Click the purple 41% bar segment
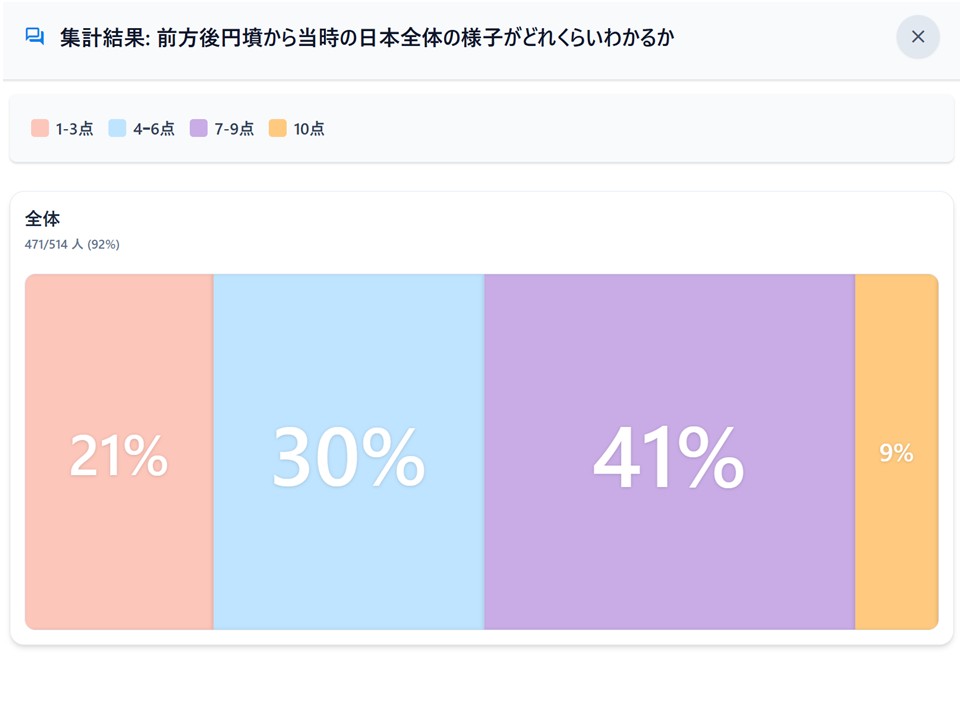 669,452
